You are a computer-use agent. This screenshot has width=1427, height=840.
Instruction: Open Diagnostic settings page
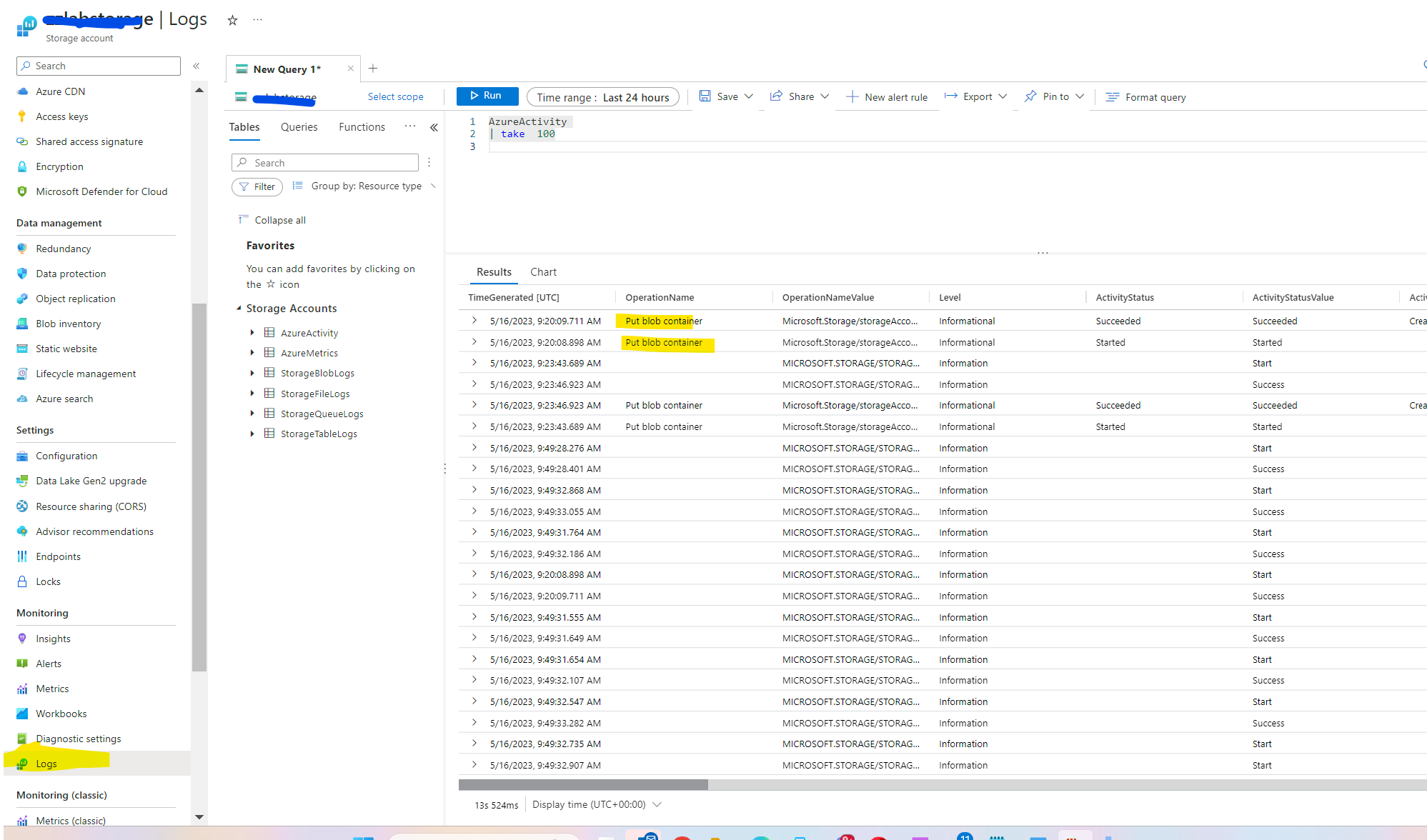[x=78, y=739]
